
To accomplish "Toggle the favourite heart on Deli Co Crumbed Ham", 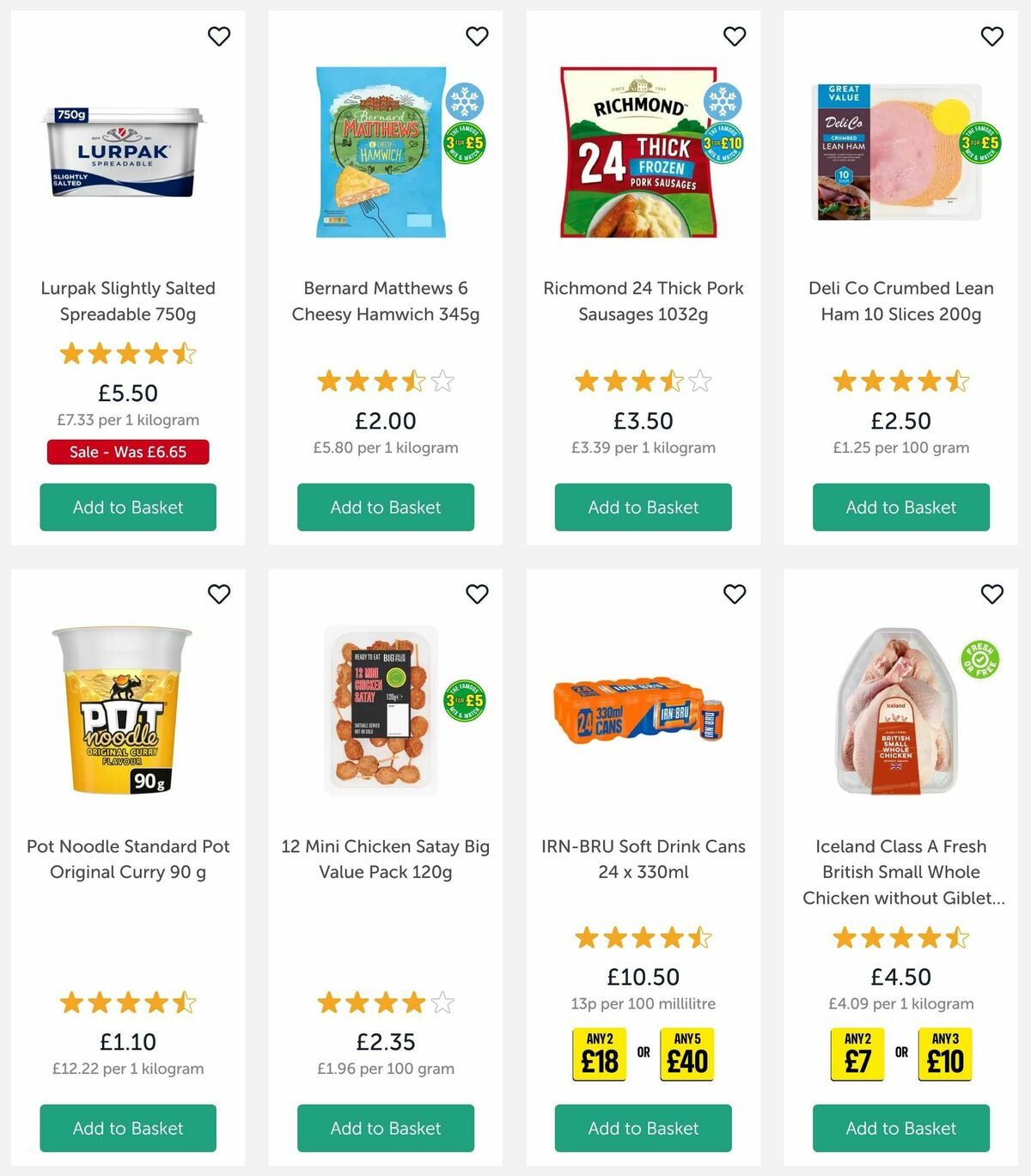I will click(991, 37).
